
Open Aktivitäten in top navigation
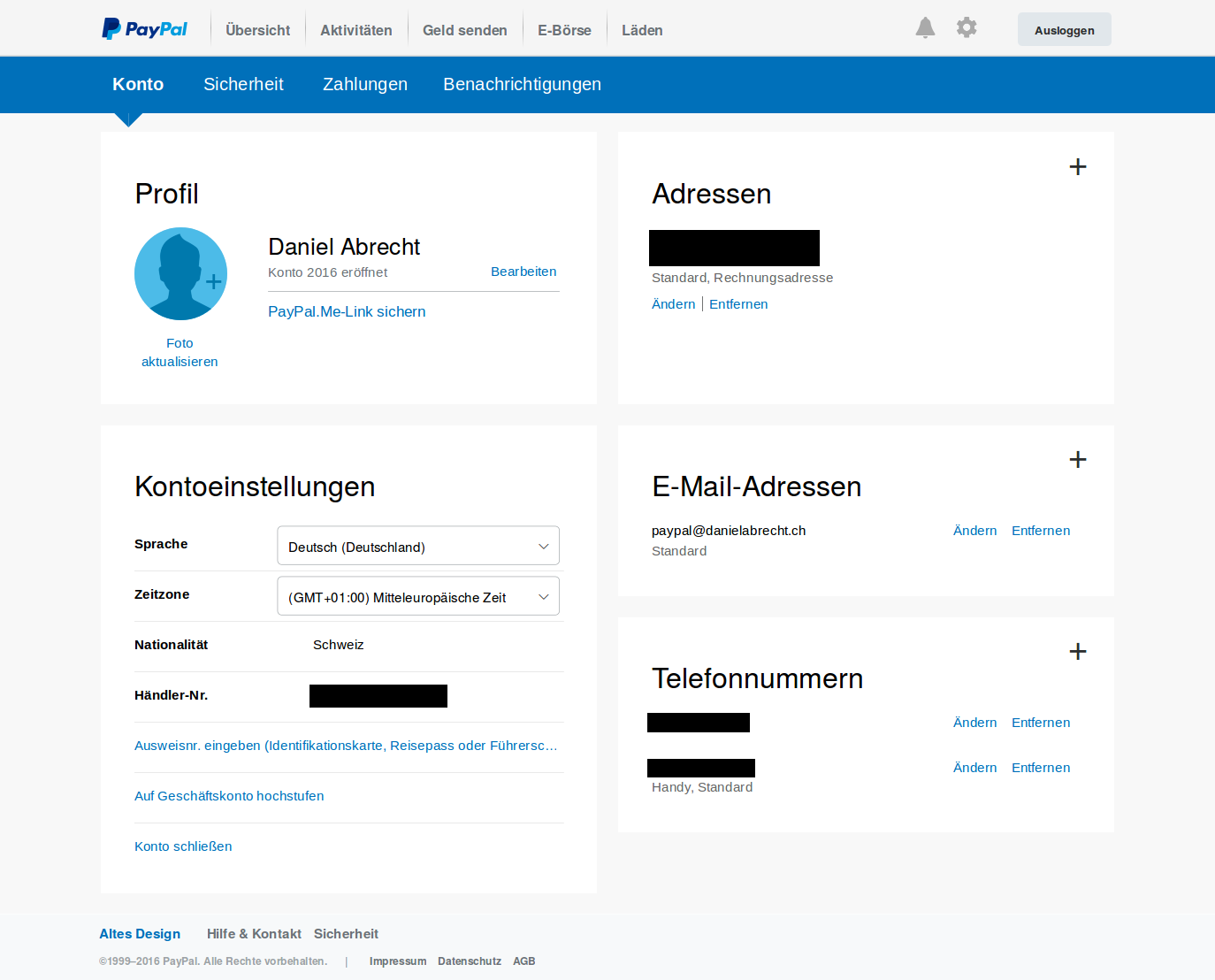tap(356, 30)
